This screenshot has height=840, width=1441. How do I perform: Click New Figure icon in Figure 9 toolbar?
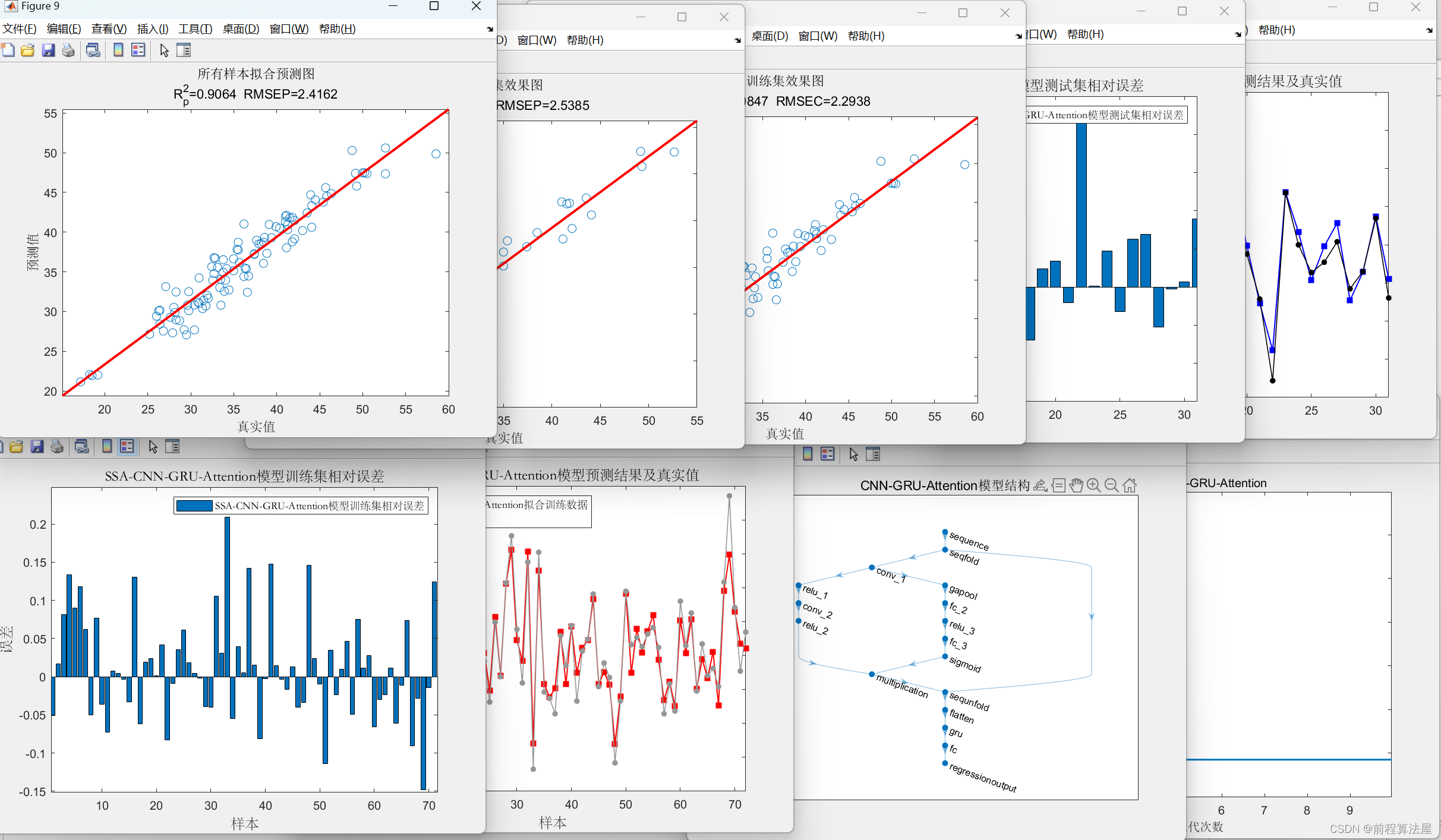click(x=8, y=50)
